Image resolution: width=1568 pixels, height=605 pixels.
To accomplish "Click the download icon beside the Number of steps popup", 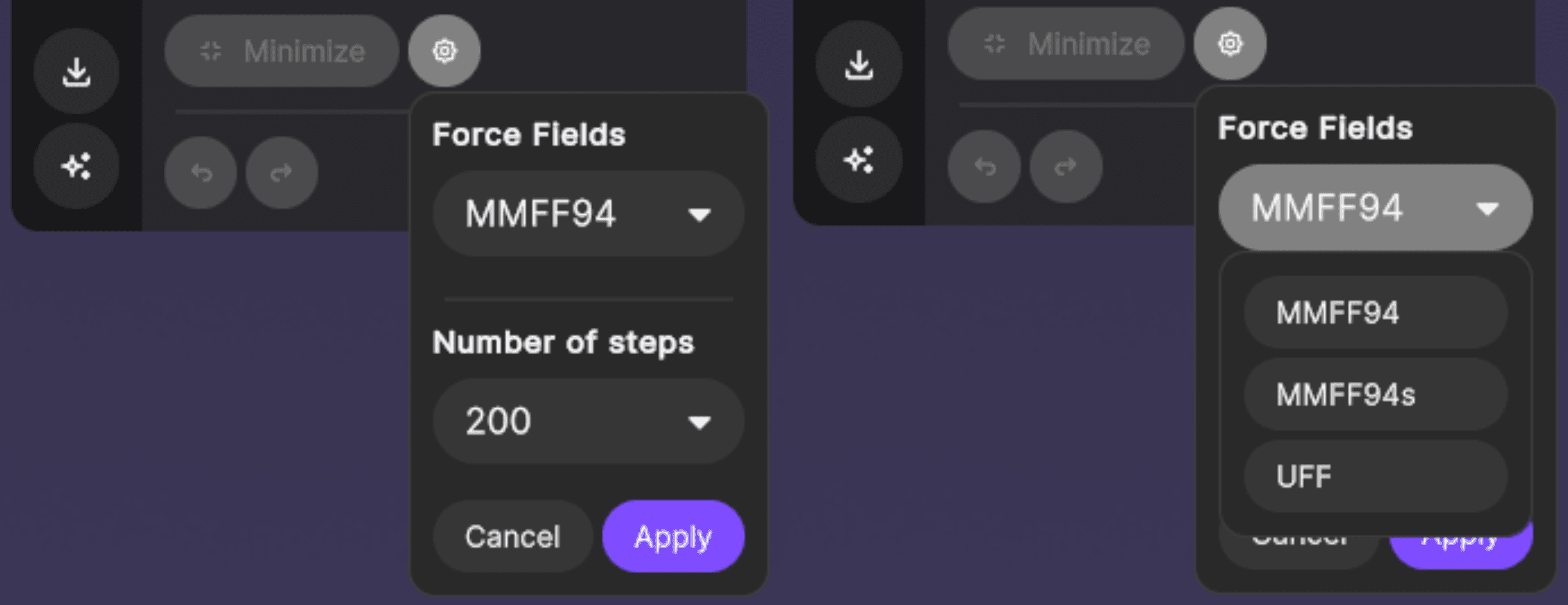I will 76,72.
